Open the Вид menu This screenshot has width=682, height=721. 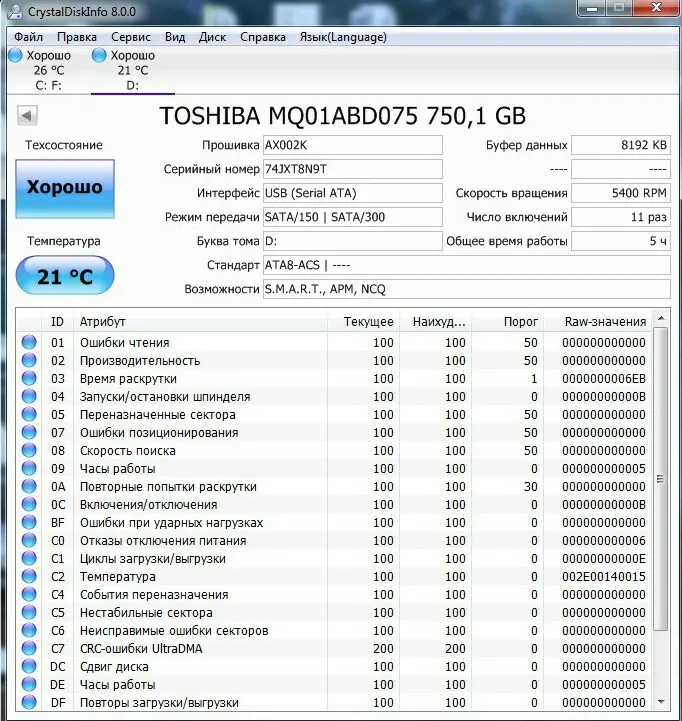point(175,37)
